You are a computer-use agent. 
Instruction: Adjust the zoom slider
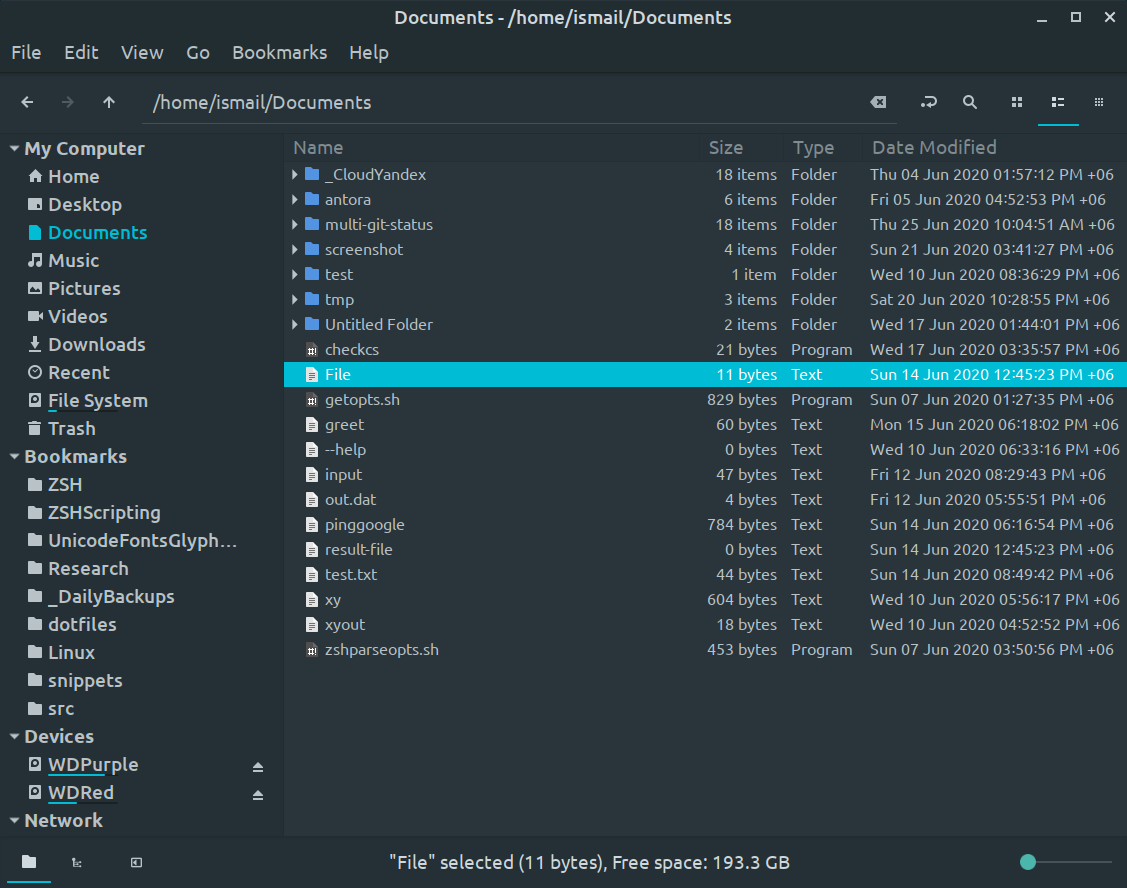pyautogui.click(x=1027, y=861)
